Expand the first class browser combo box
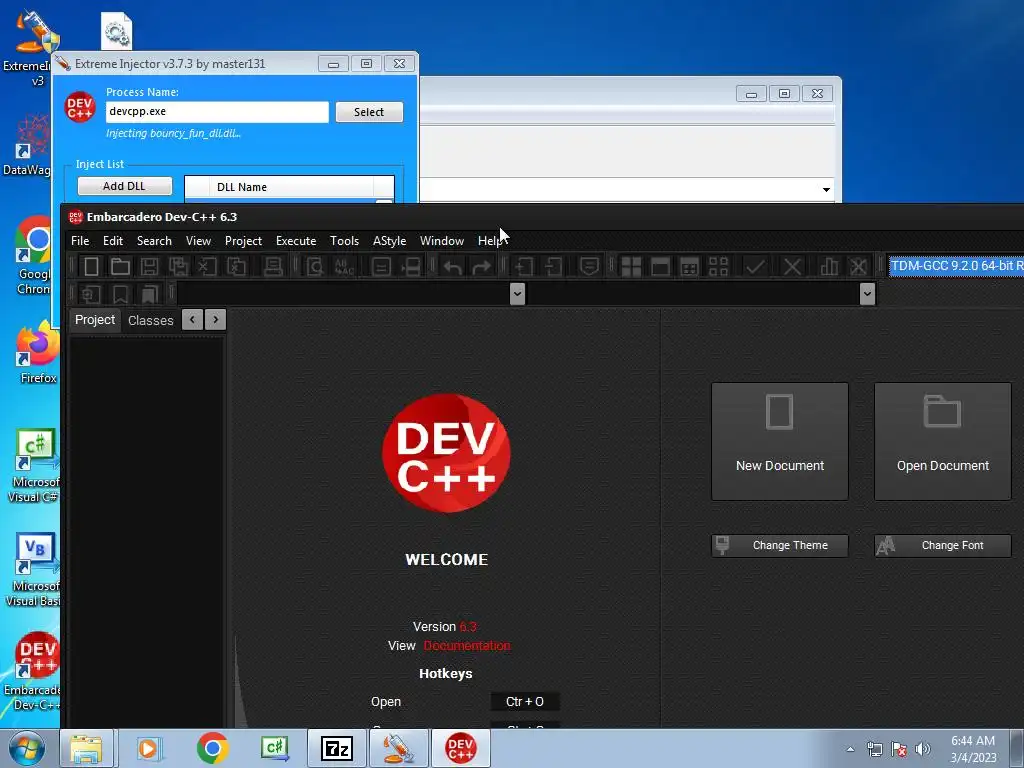1024x768 pixels. [x=517, y=294]
